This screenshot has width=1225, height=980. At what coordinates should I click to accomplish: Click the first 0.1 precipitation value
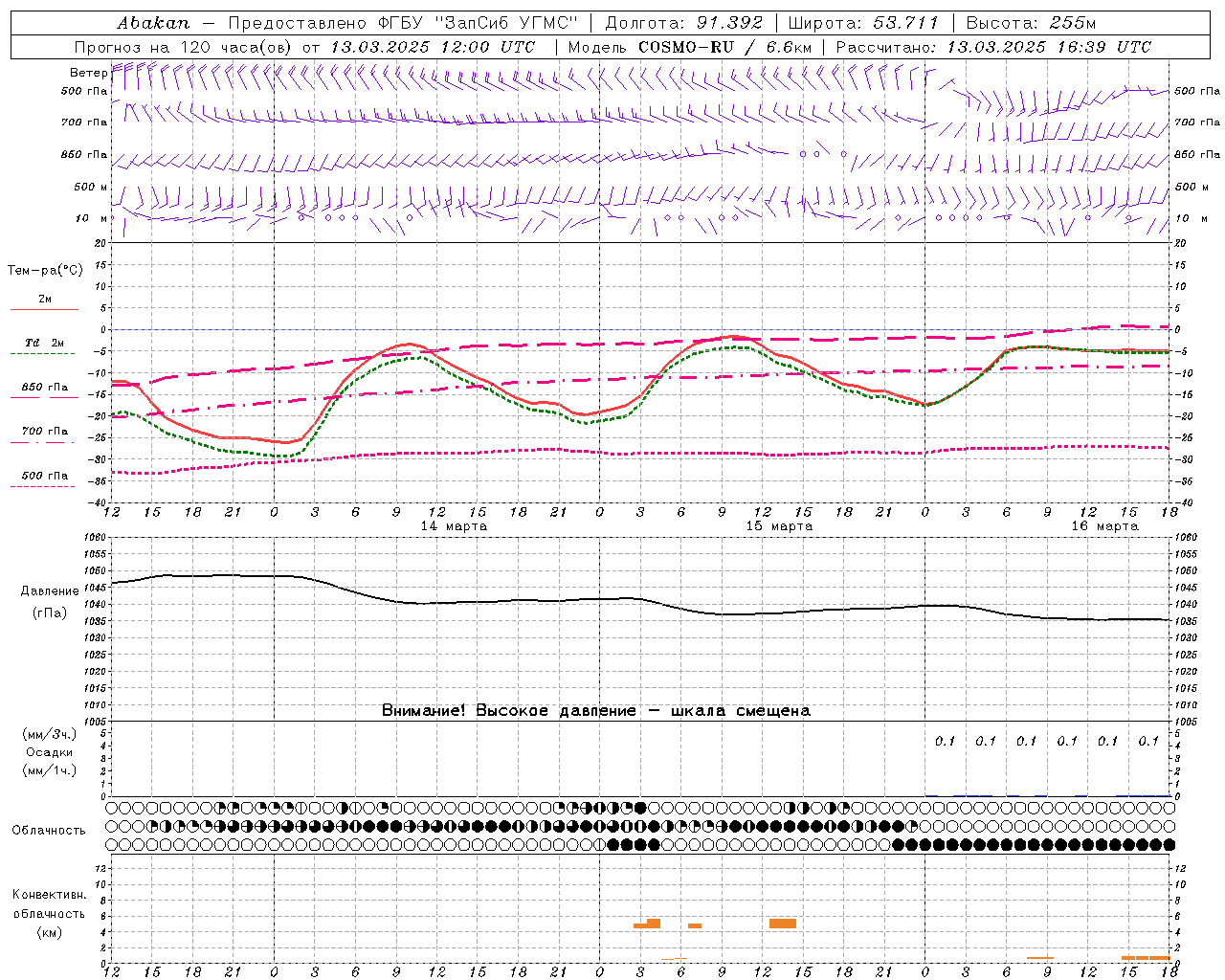pos(946,741)
